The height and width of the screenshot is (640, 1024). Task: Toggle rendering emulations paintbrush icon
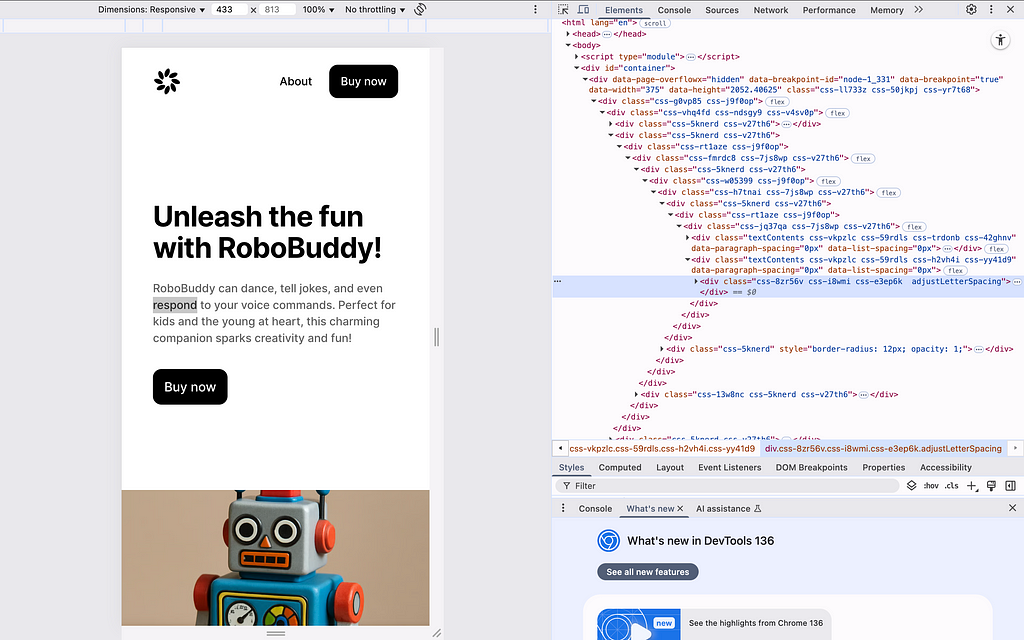point(991,486)
